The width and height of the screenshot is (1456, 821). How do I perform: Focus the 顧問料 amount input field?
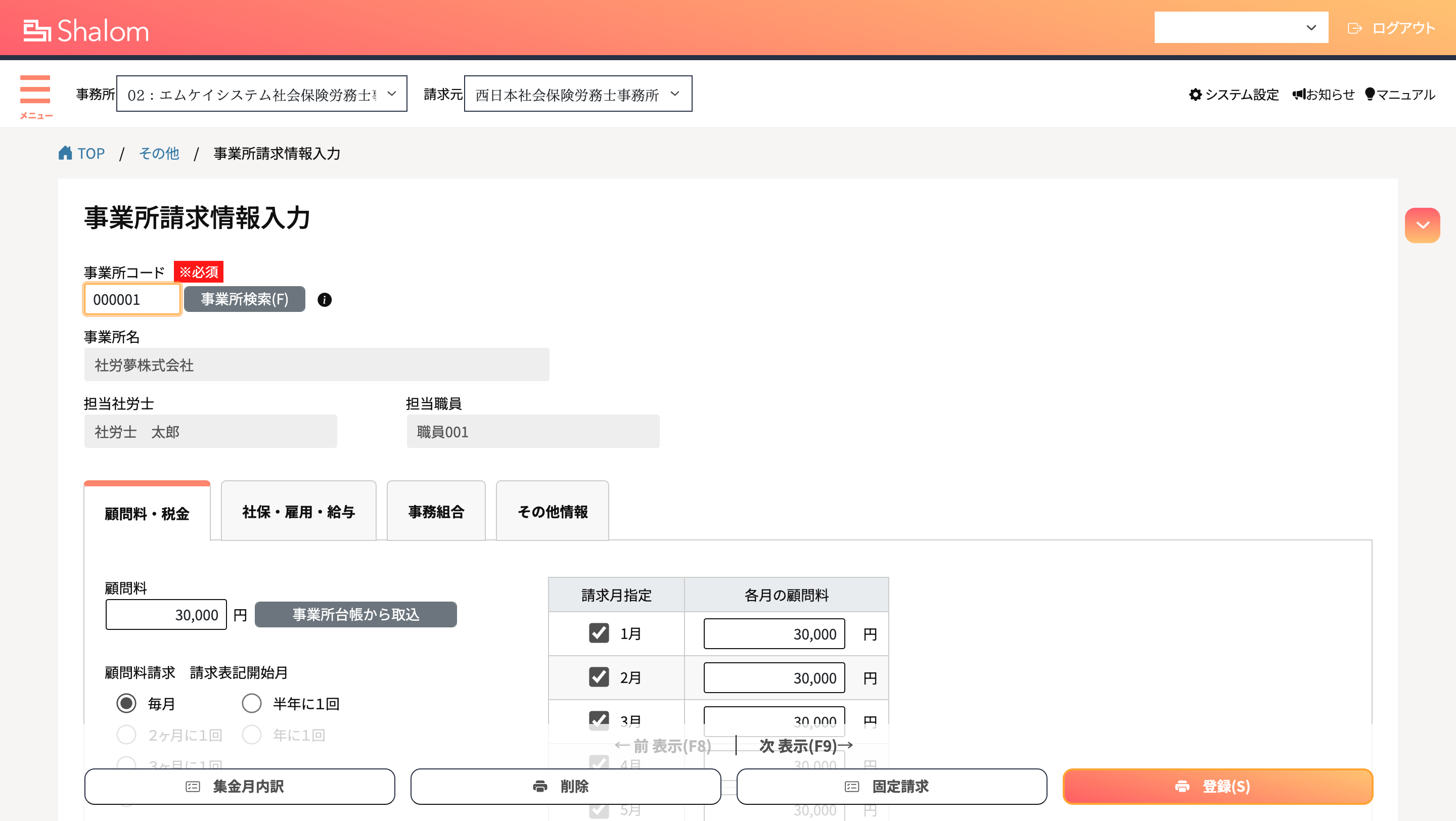pos(166,614)
